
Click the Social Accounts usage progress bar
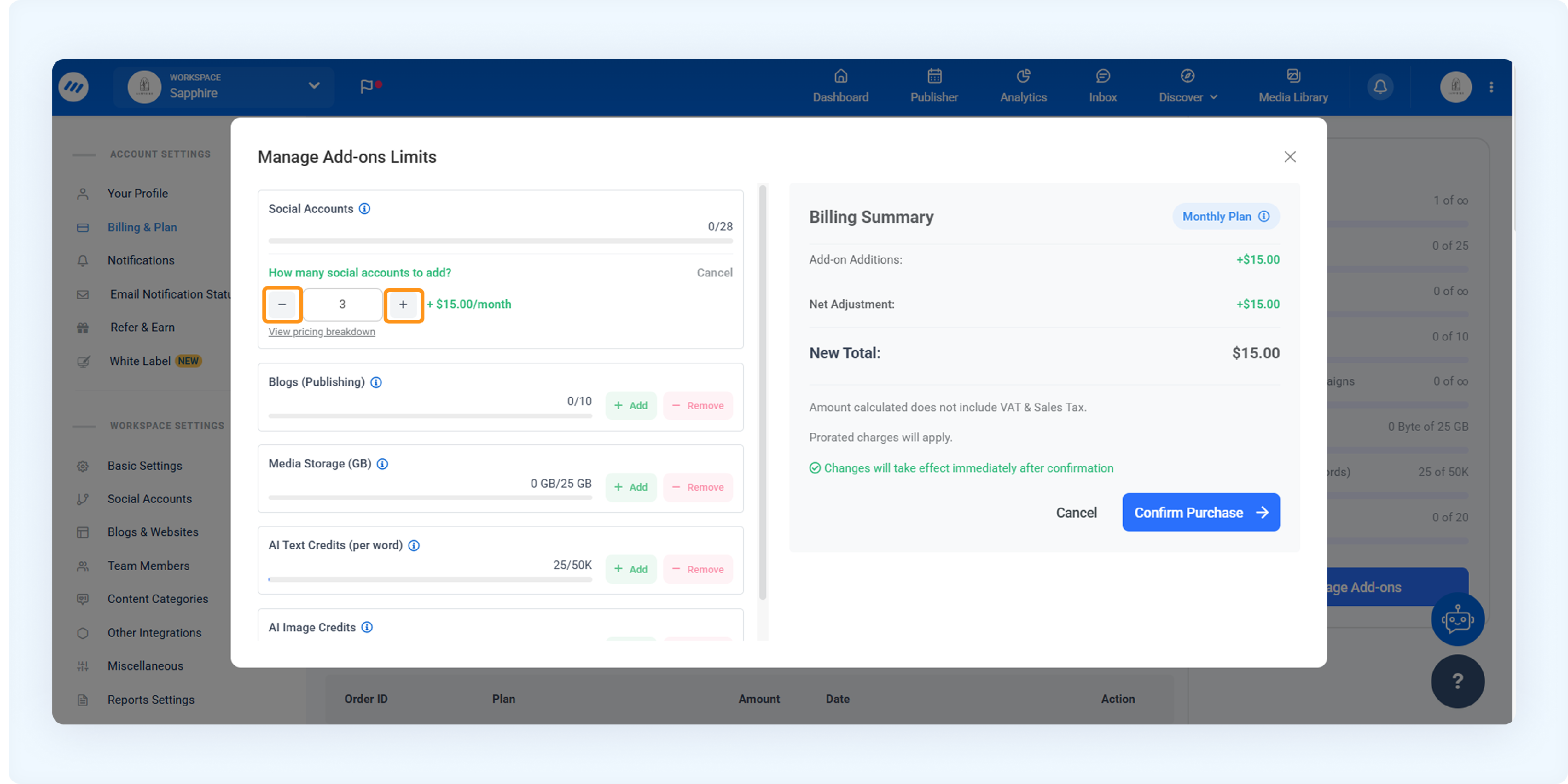coord(501,241)
